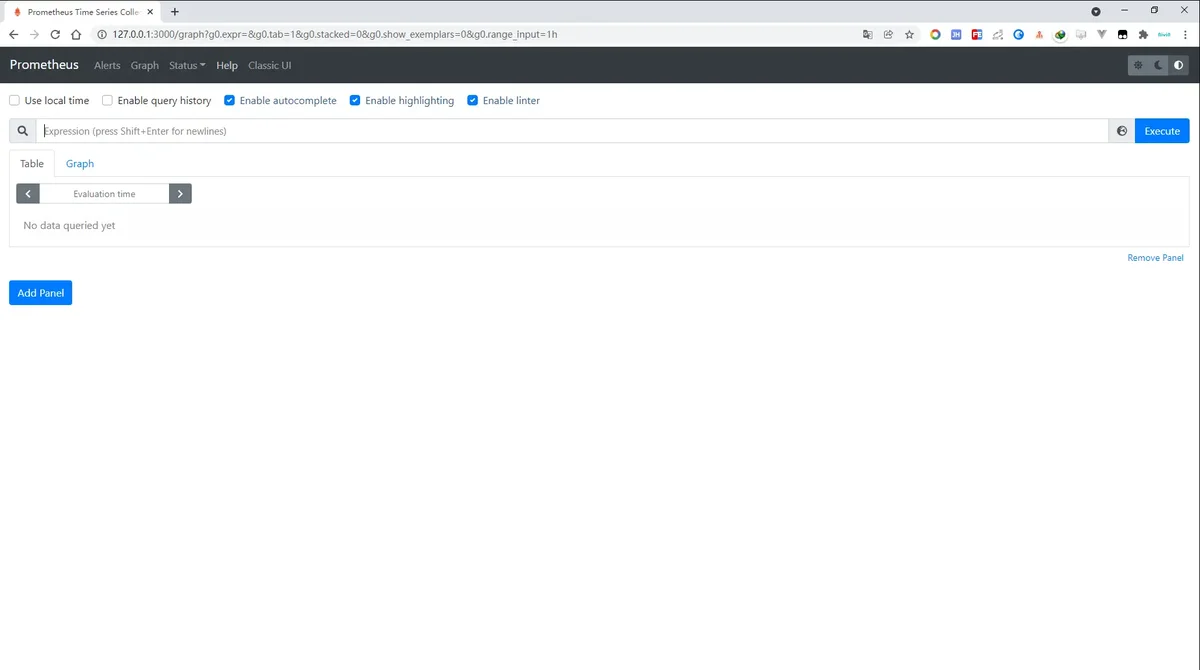
Task: Click the magnifier icon beside the expression field
Action: pyautogui.click(x=23, y=131)
